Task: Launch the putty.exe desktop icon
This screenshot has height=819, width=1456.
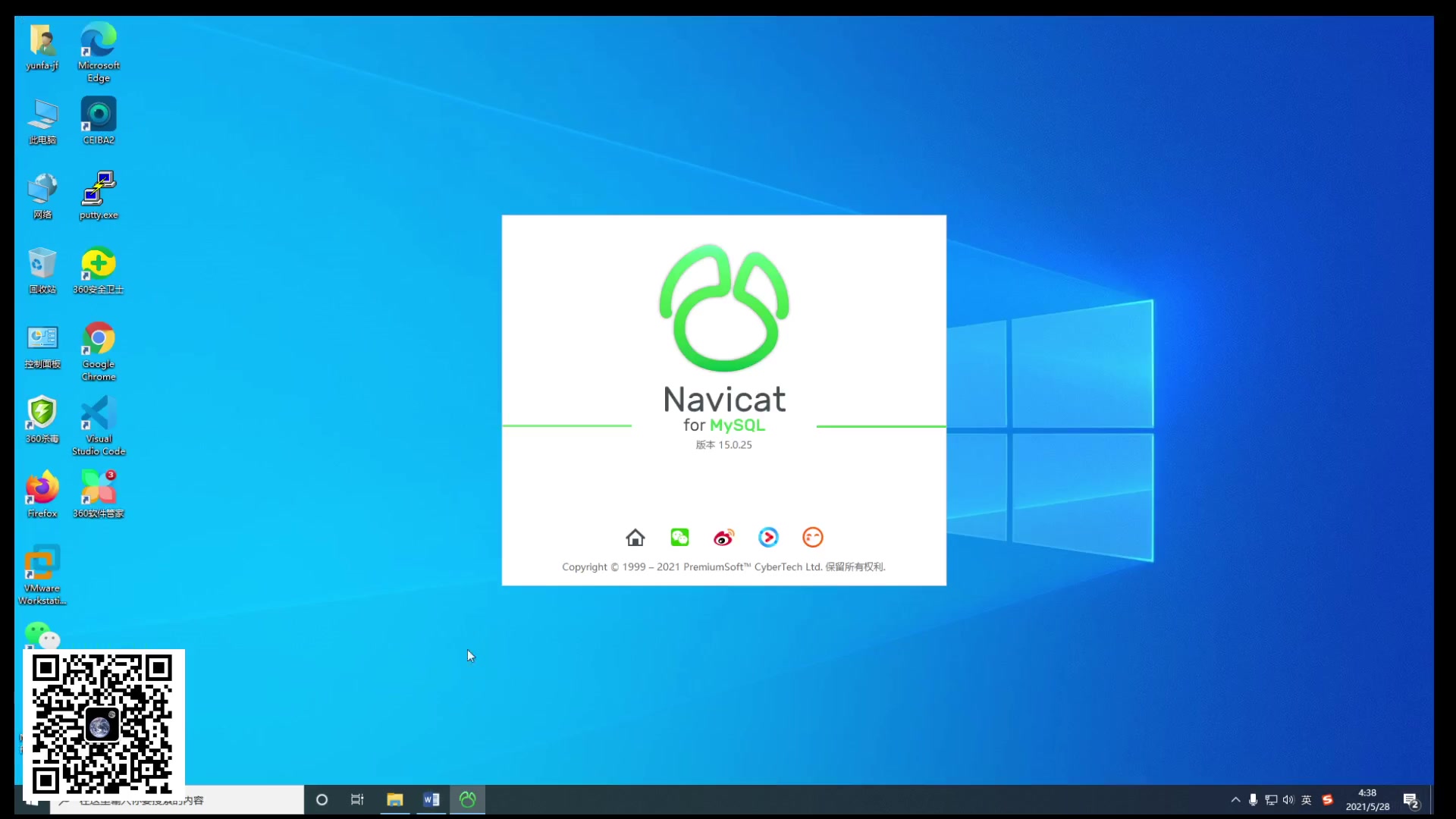Action: pos(99,196)
